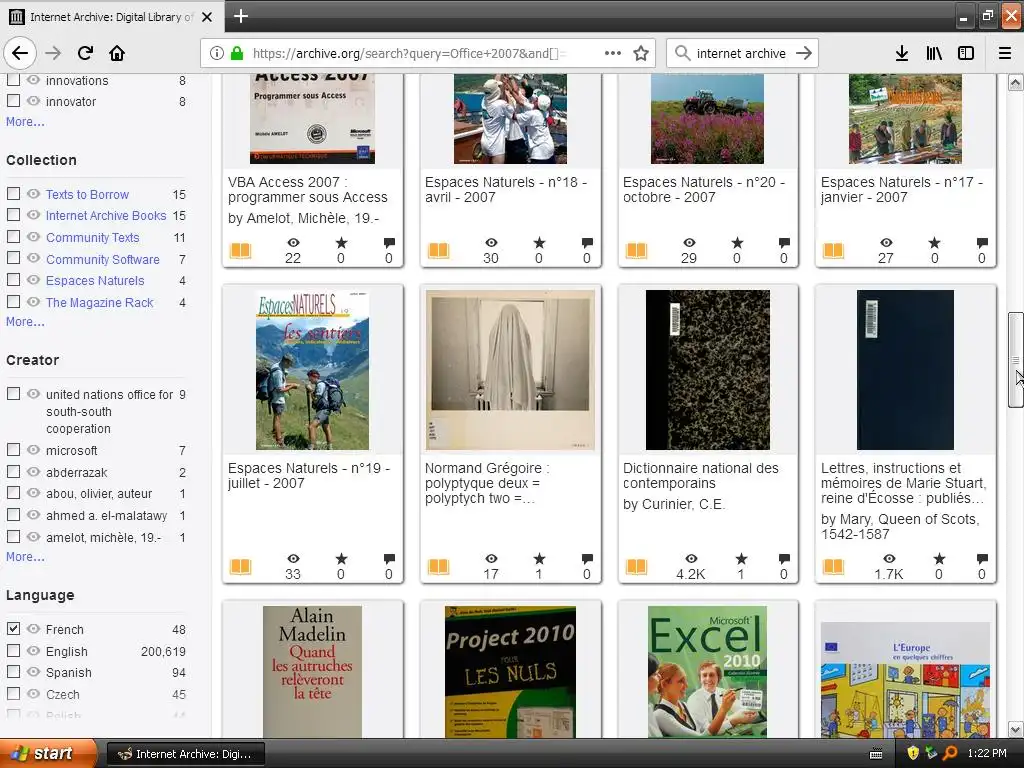Open the library bookshelf icon
The image size is (1024, 768).
coord(934,53)
